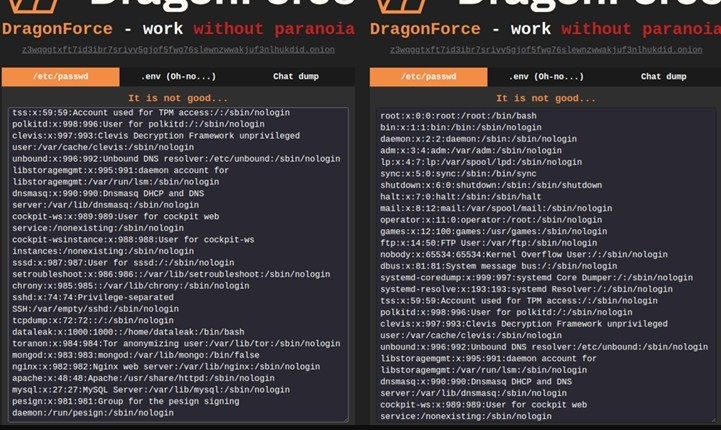Click the 'It is not good...' heading in left panel
This screenshot has width=721, height=430.
[x=178, y=98]
